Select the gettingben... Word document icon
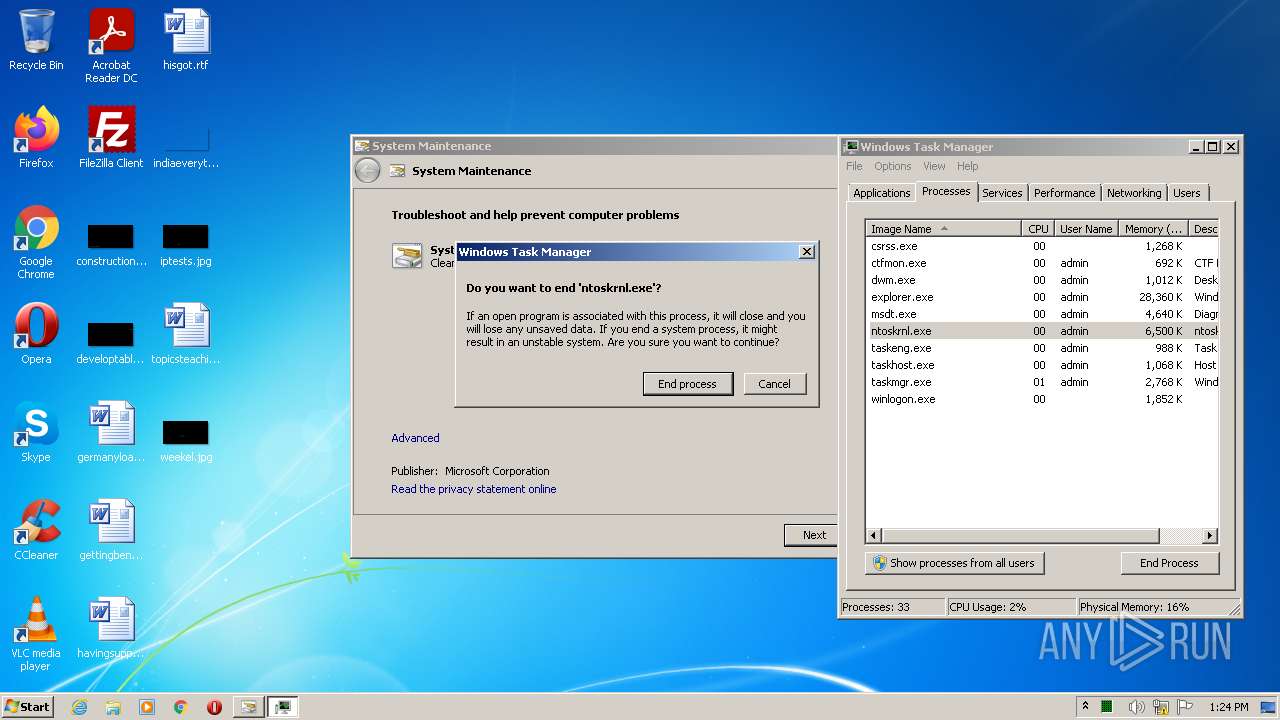 tap(111, 530)
